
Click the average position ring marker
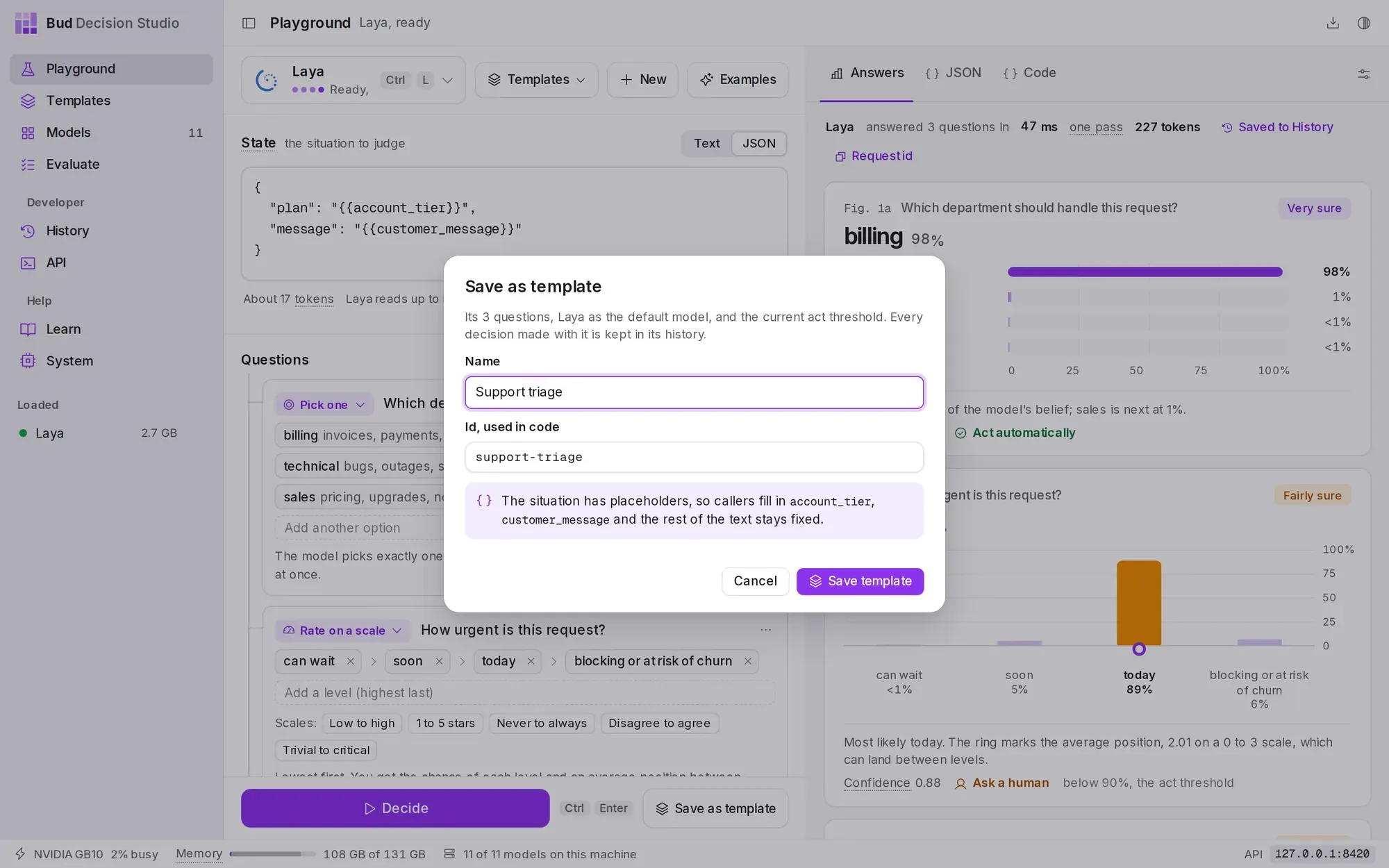[1139, 649]
